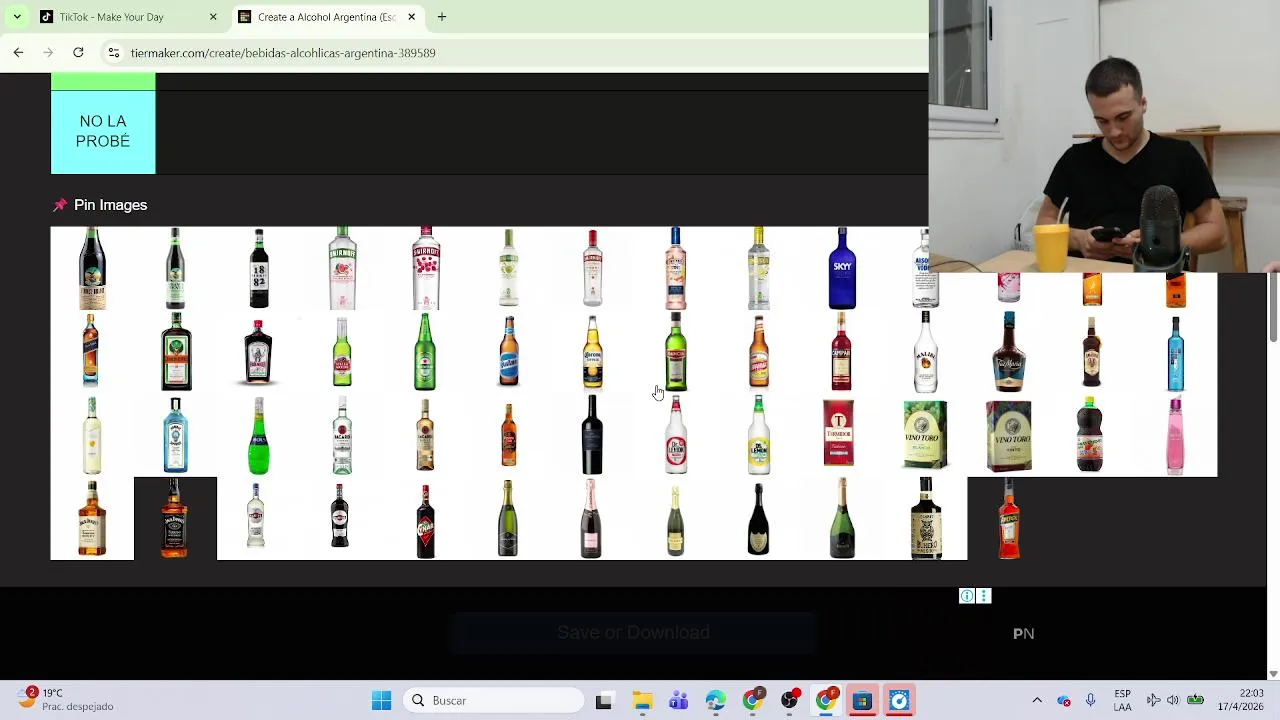
Task: Select the Malibu rum bottle
Action: 925,352
